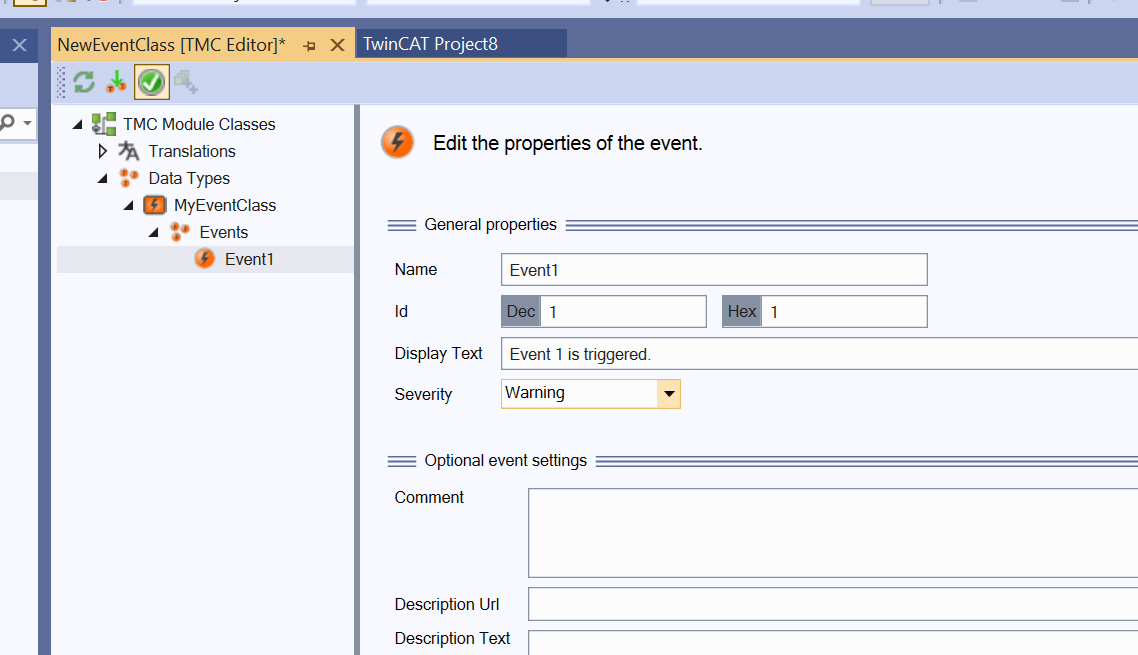The height and width of the screenshot is (655, 1138).
Task: Select the Data Types tree item
Action: tap(189, 179)
